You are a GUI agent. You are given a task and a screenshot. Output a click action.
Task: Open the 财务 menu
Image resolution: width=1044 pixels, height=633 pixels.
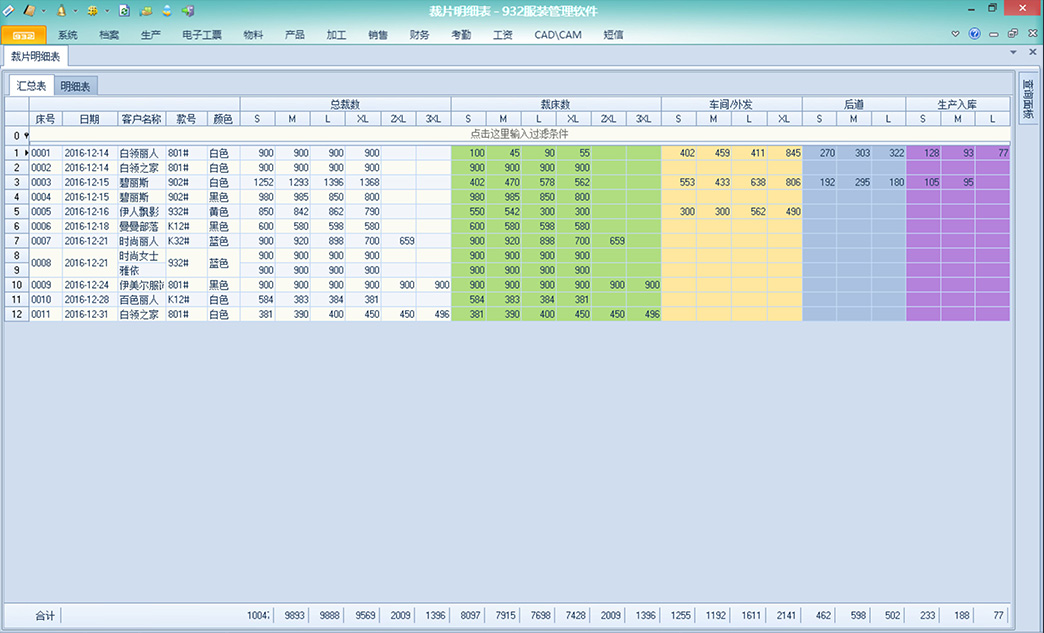[419, 35]
